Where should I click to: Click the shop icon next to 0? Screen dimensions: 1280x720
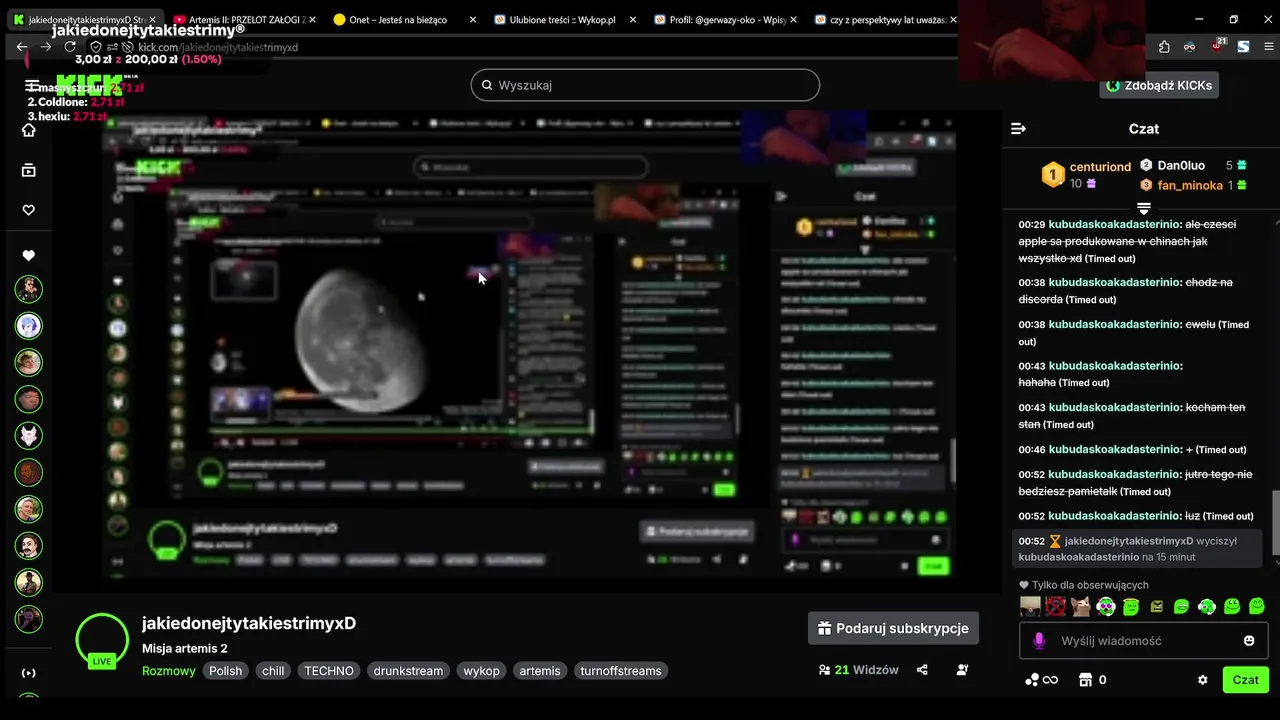pos(1085,680)
